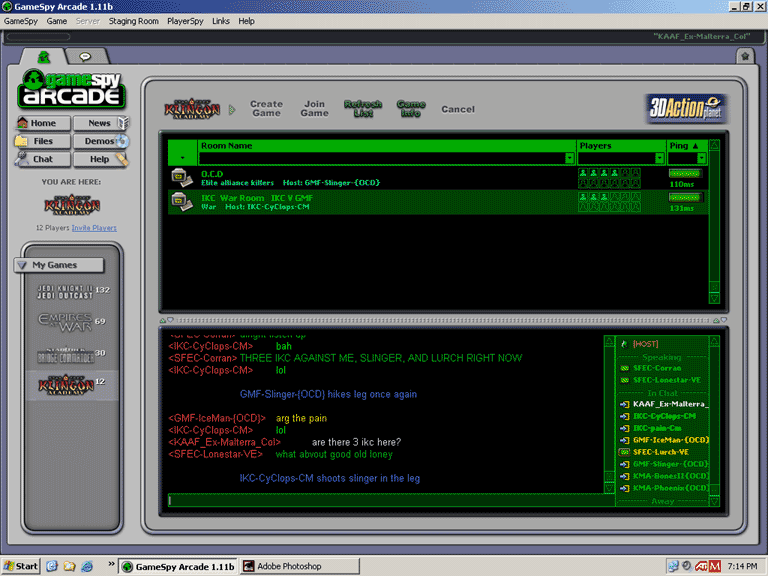Click the icon beside IKC-pain-Cm
The height and width of the screenshot is (576, 768).
[x=624, y=428]
